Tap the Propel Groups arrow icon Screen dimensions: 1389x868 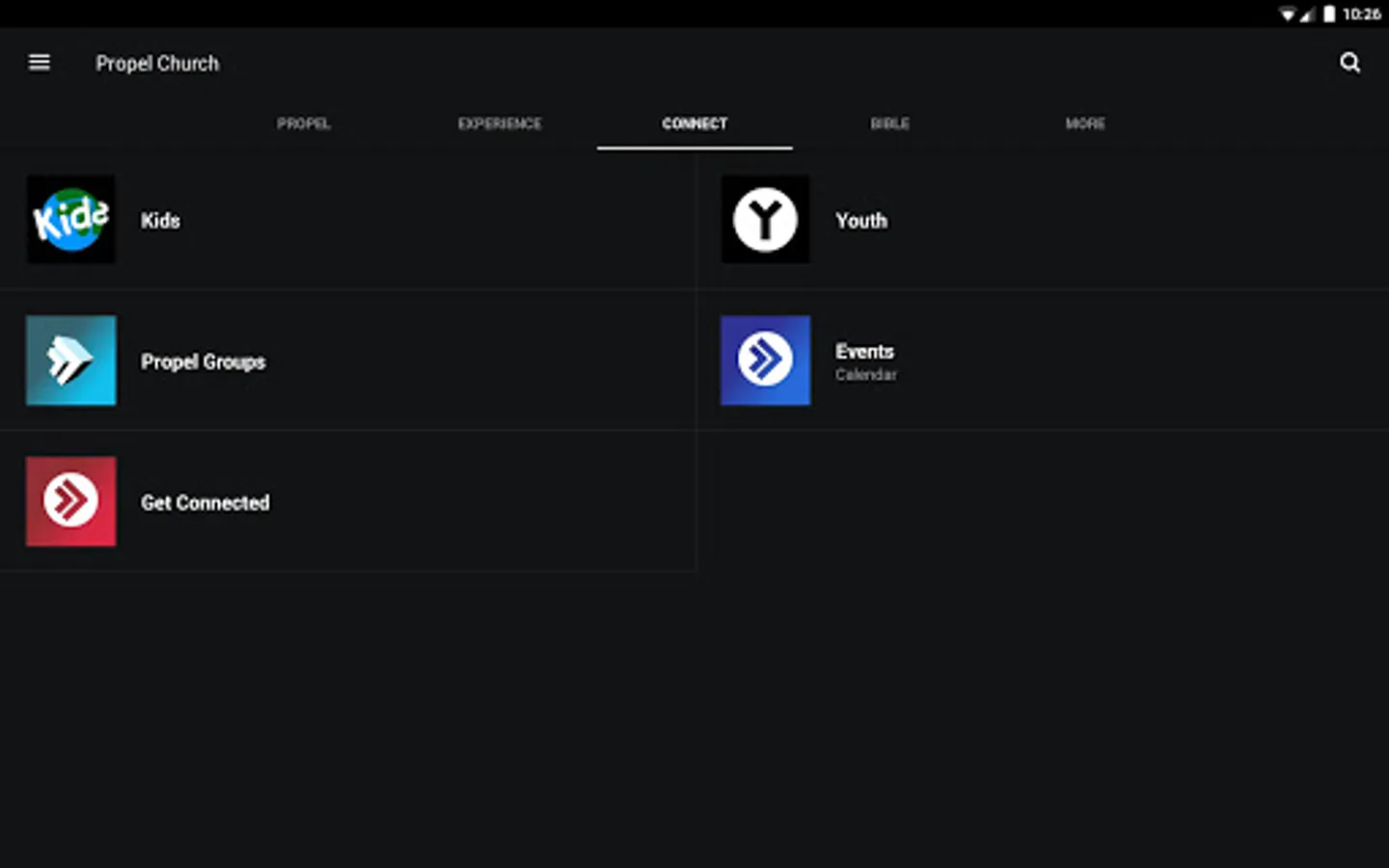pyautogui.click(x=71, y=361)
